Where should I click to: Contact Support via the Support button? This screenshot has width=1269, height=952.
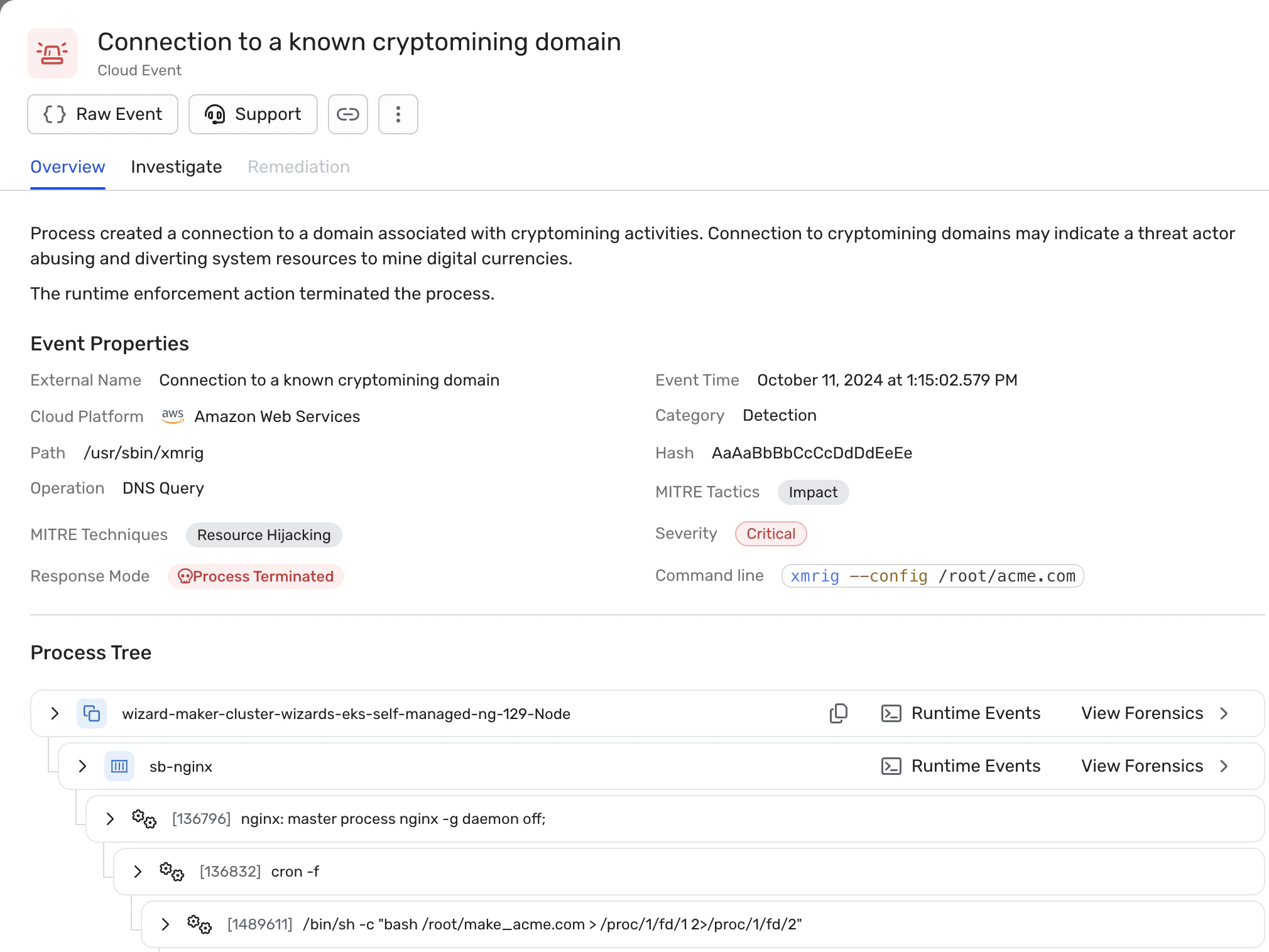253,114
